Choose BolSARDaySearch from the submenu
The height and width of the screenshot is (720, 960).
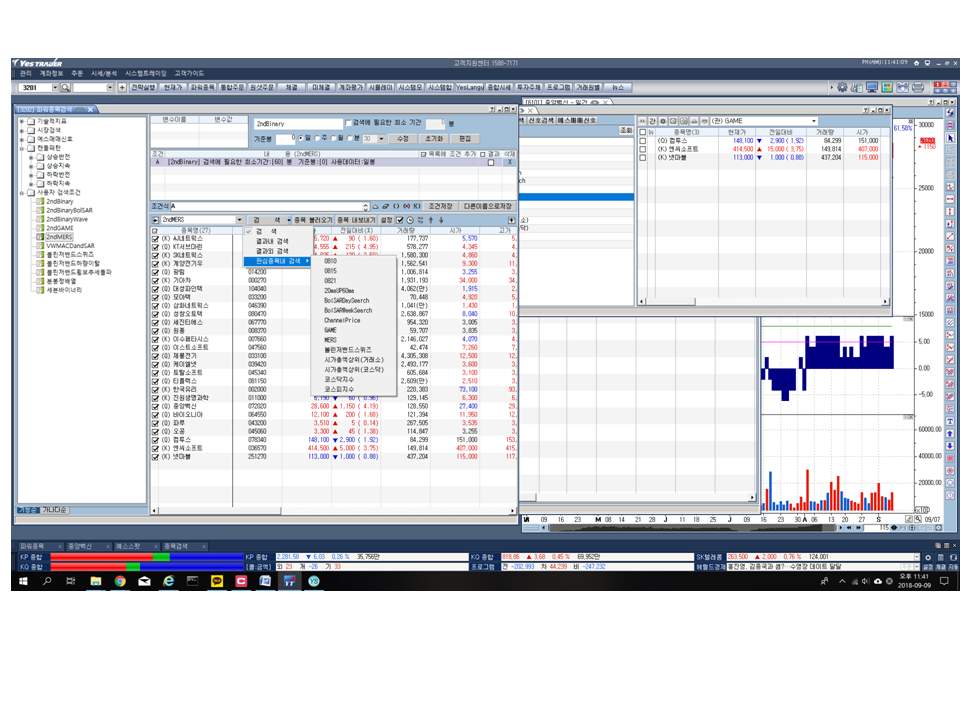tap(346, 301)
